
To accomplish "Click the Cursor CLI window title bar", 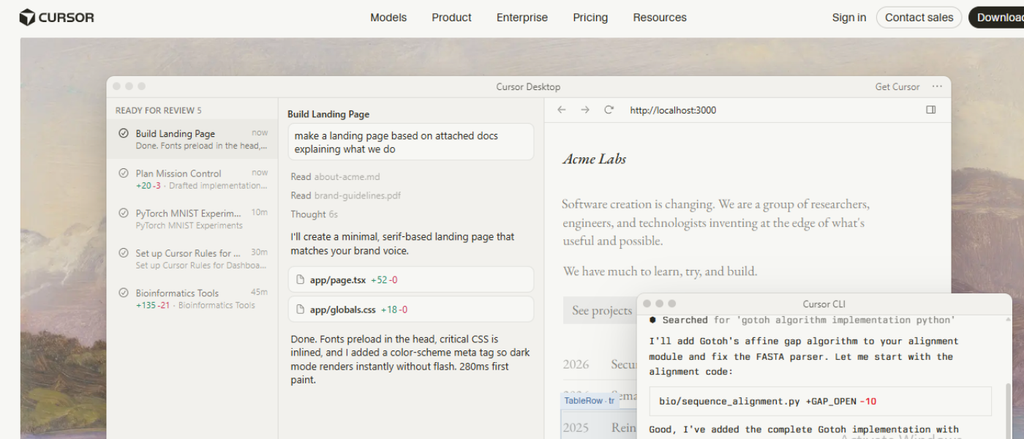I will point(824,304).
